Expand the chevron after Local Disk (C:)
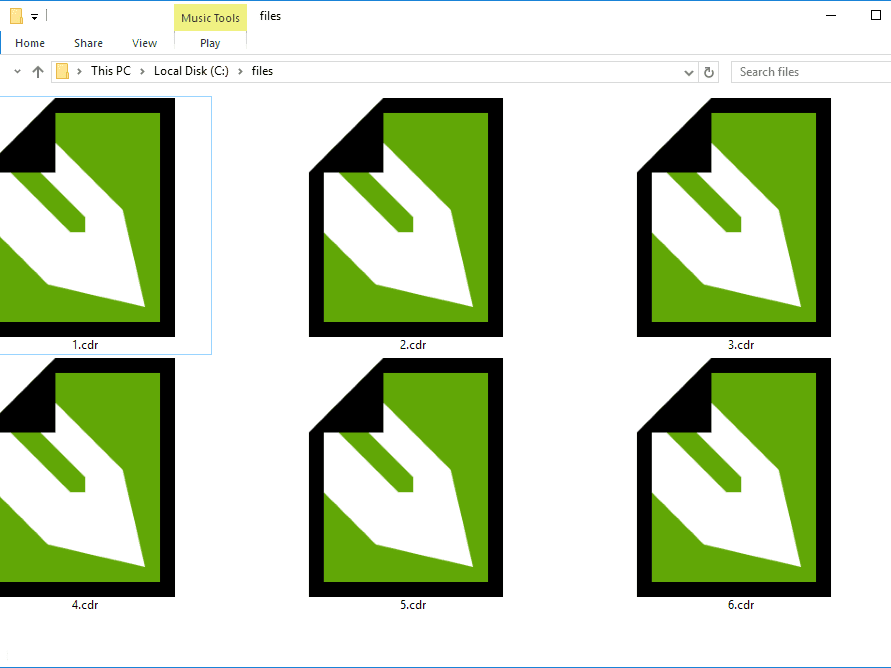Screen dimensions: 891x668 point(240,72)
